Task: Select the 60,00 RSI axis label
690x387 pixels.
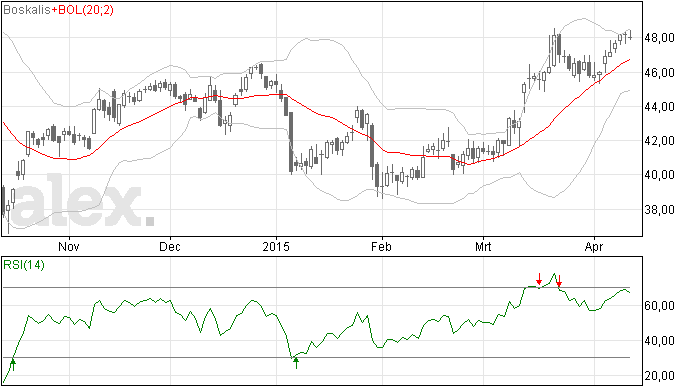Action: [x=659, y=306]
